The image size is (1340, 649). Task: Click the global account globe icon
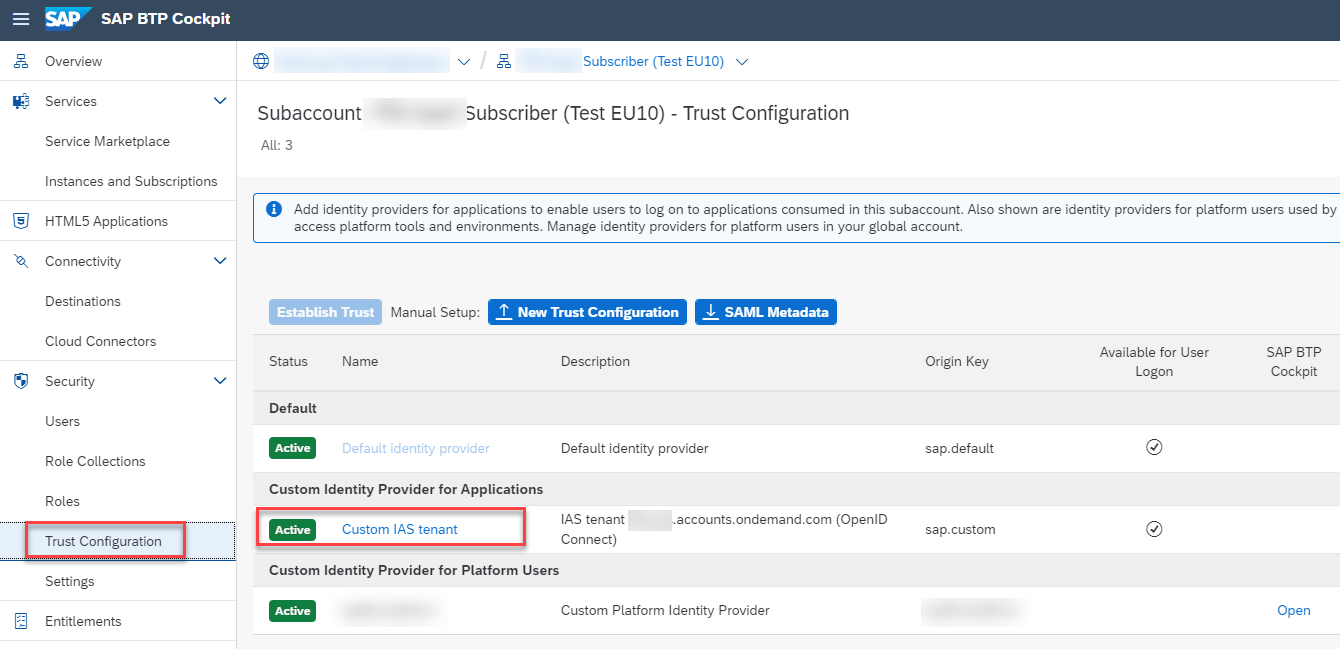(x=261, y=61)
